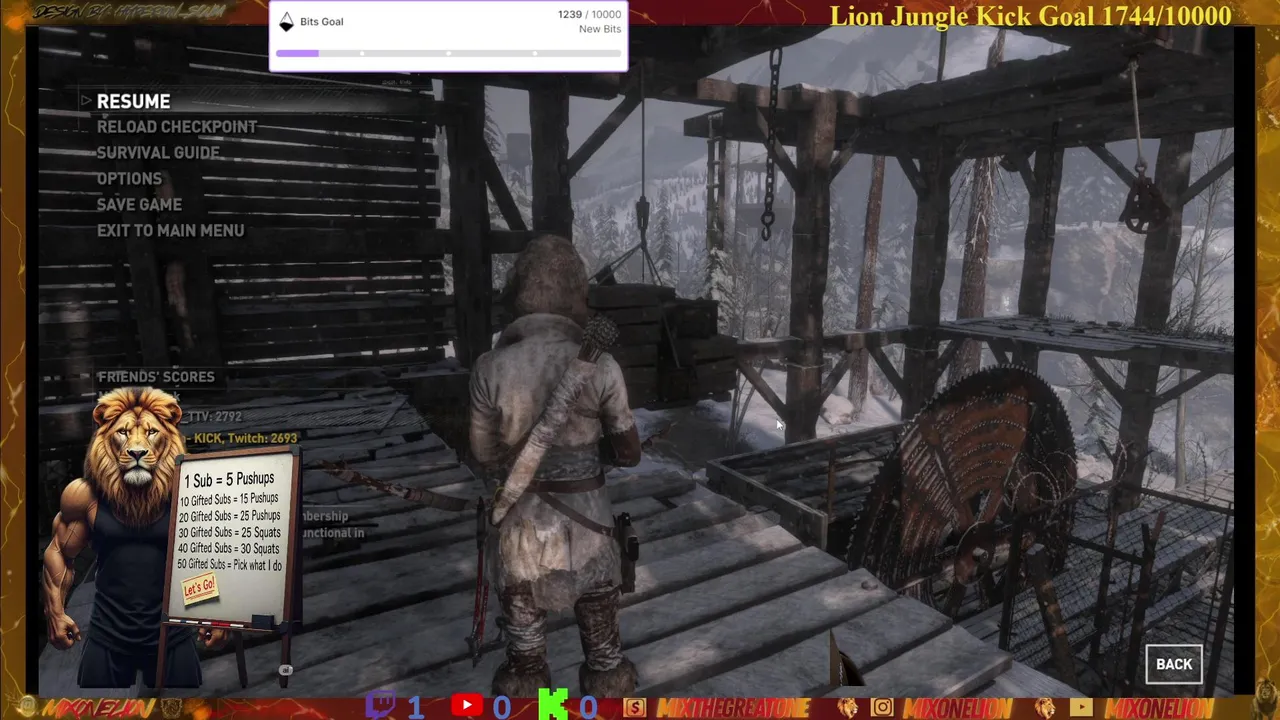Click the arrow marker beside RESUME
The width and height of the screenshot is (1280, 720).
86,101
